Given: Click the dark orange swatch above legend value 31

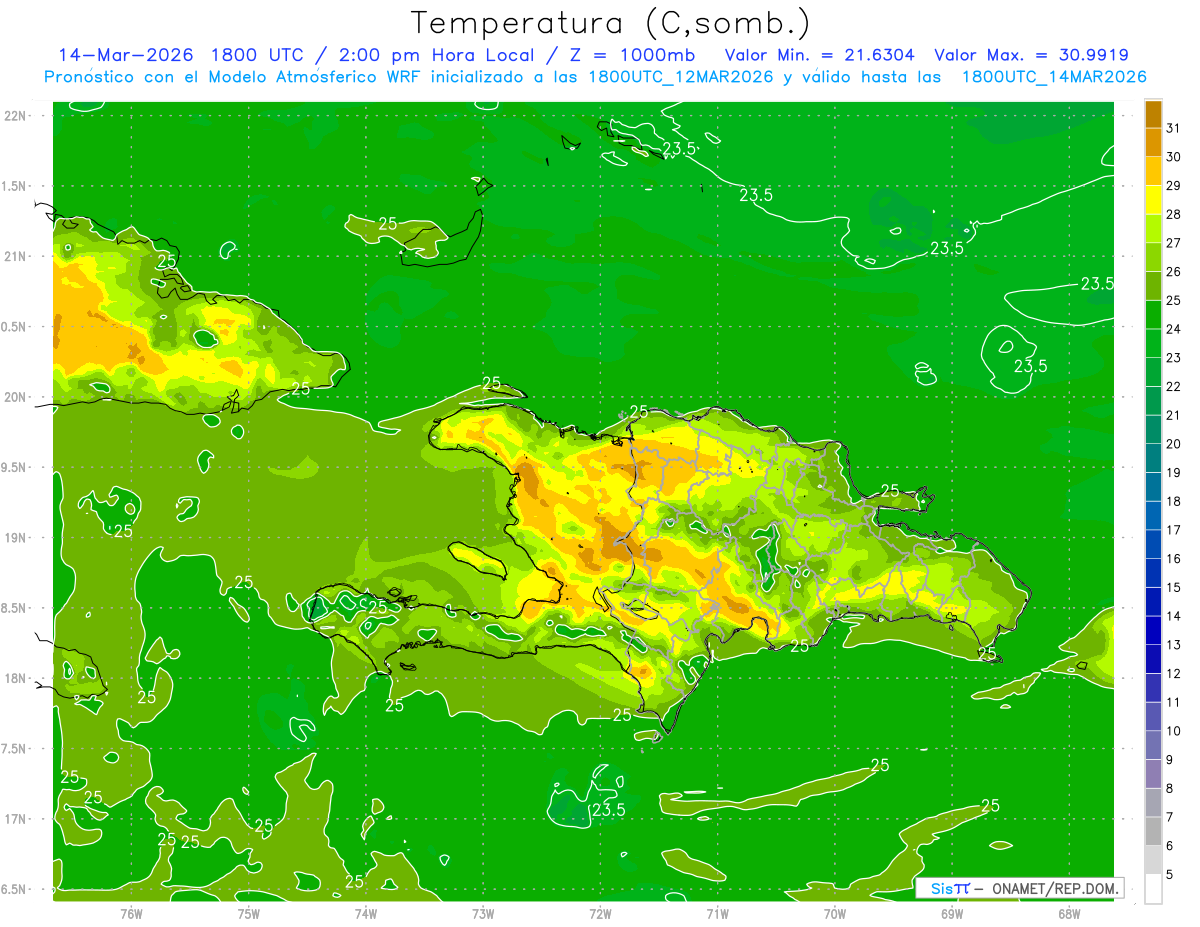Looking at the screenshot, I should (1153, 114).
